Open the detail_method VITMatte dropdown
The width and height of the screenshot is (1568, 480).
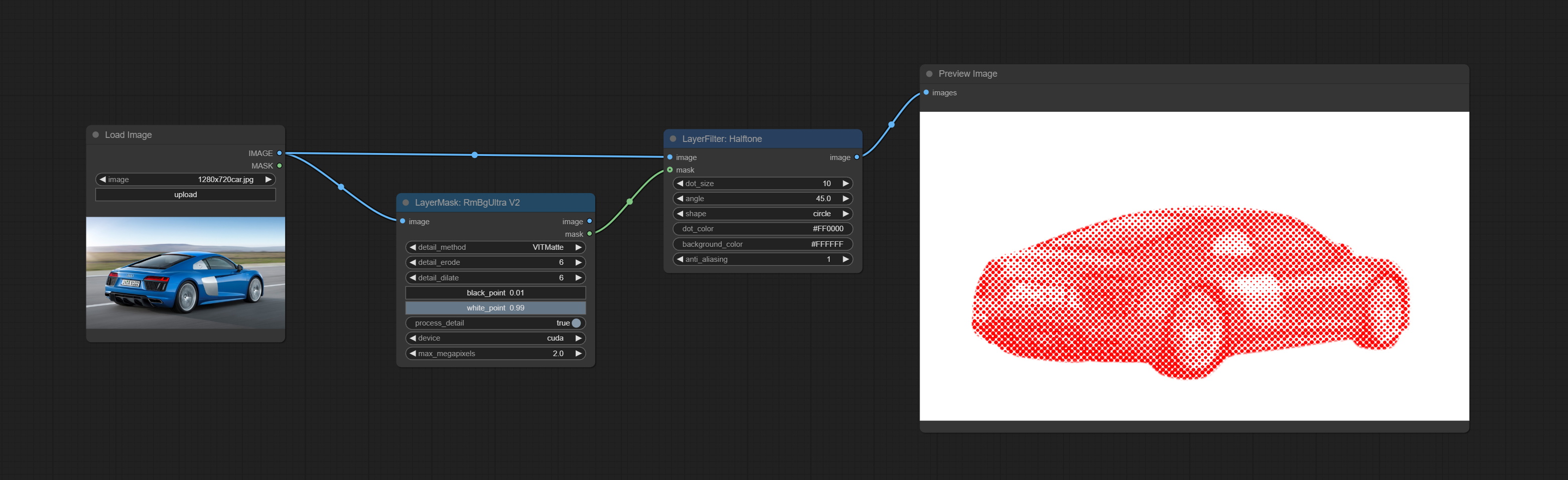495,247
